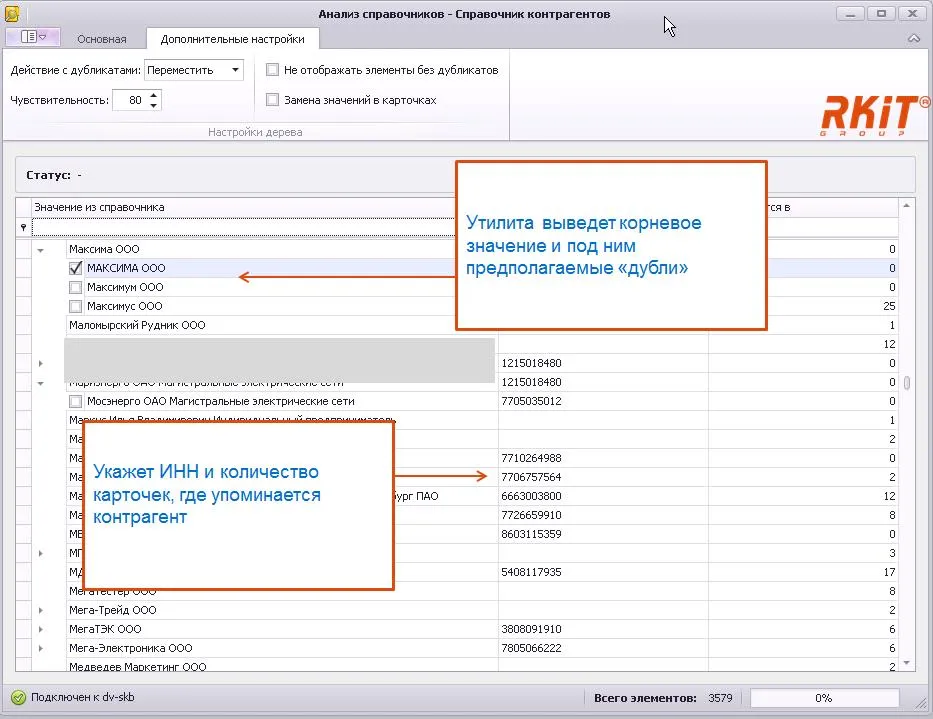Viewport: 933px width, 719px height.
Task: Click the app icon in the title bar
Action: click(x=11, y=13)
